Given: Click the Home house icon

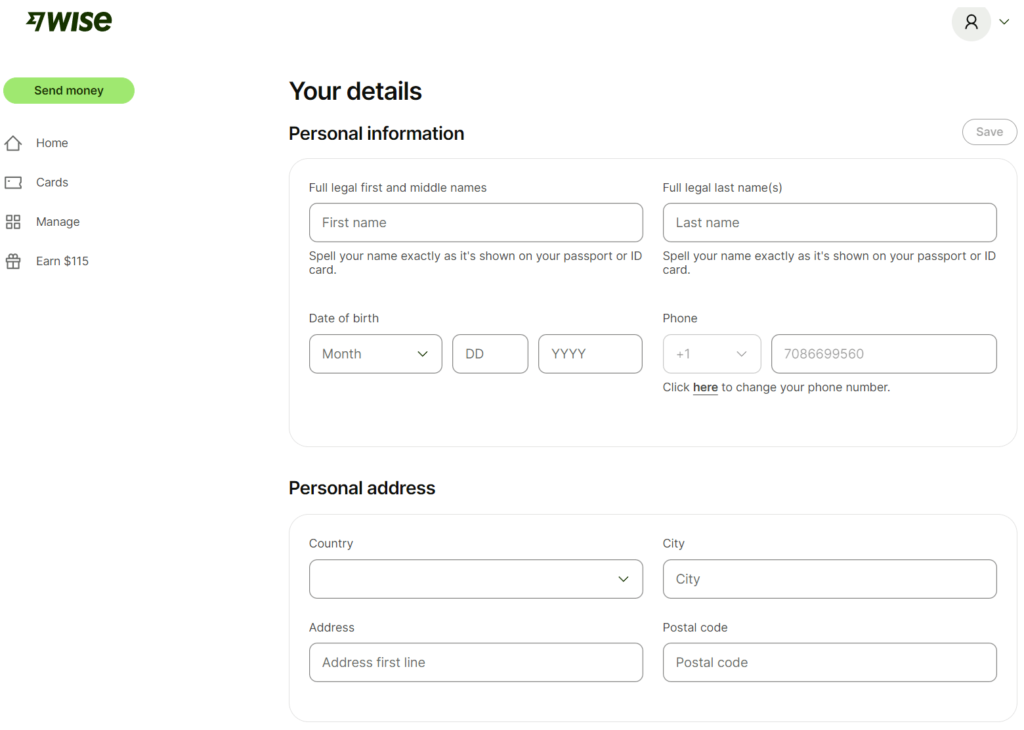Looking at the screenshot, I should point(13,142).
